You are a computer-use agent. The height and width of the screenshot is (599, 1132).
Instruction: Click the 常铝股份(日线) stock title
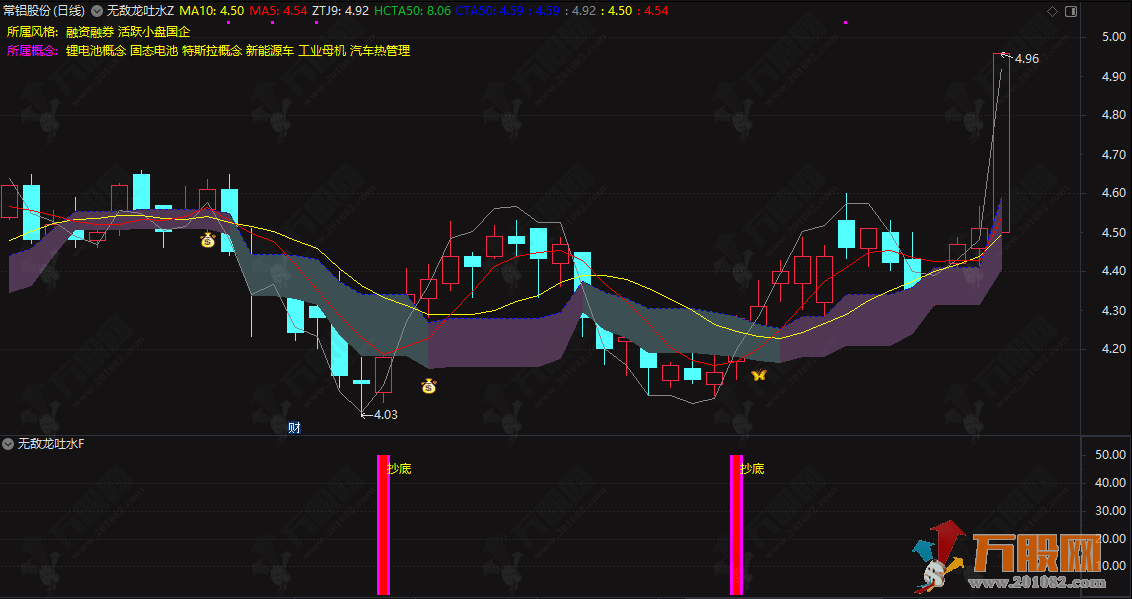[x=44, y=11]
